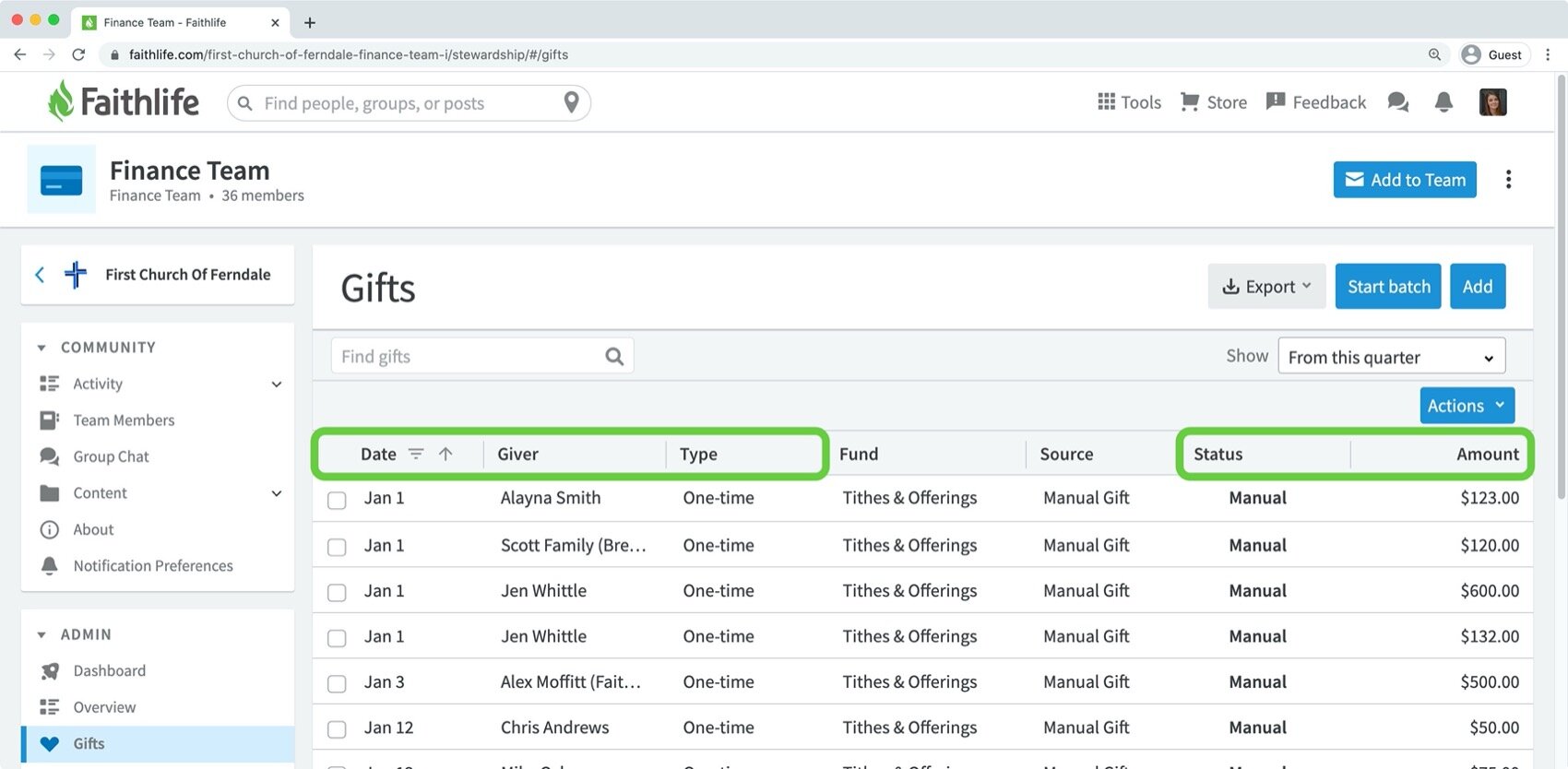Sort by the Amount column
The height and width of the screenshot is (769, 1568).
coord(1487,454)
